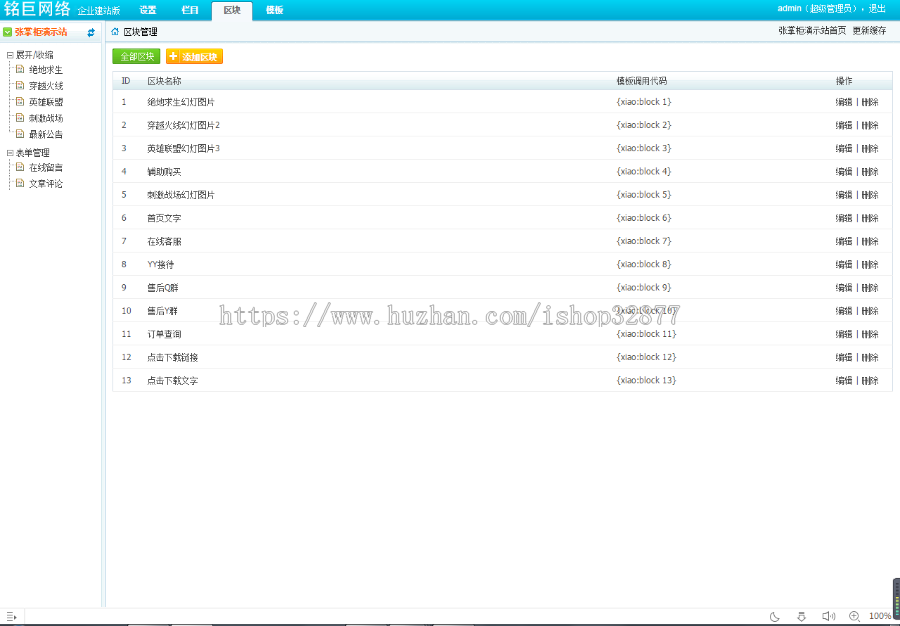Click the blue refresh arrows icon beside site name

[91, 33]
